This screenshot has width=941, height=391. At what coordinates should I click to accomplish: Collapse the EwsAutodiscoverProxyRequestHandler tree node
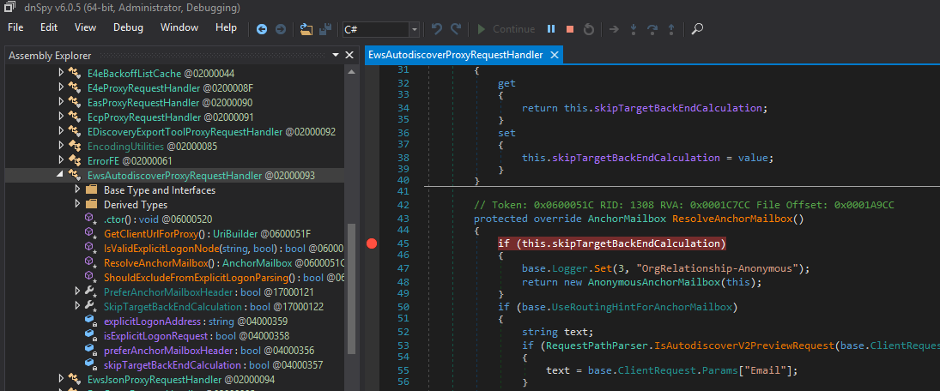(61, 175)
